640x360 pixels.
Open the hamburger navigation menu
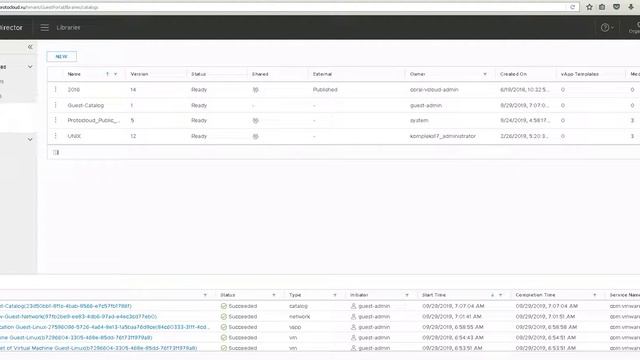click(44, 27)
